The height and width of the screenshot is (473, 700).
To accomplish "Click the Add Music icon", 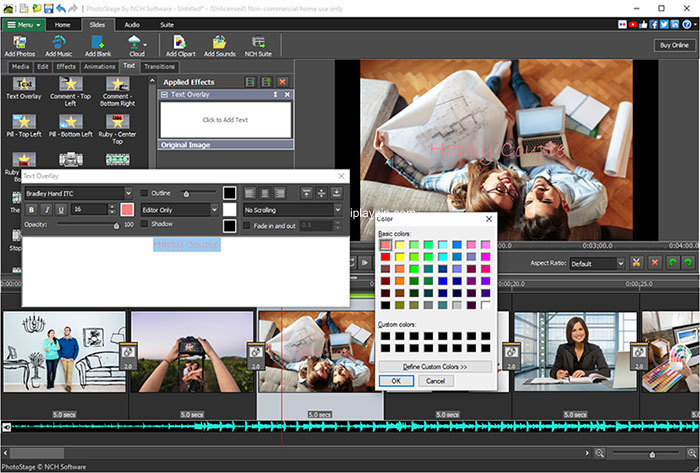I will point(58,46).
